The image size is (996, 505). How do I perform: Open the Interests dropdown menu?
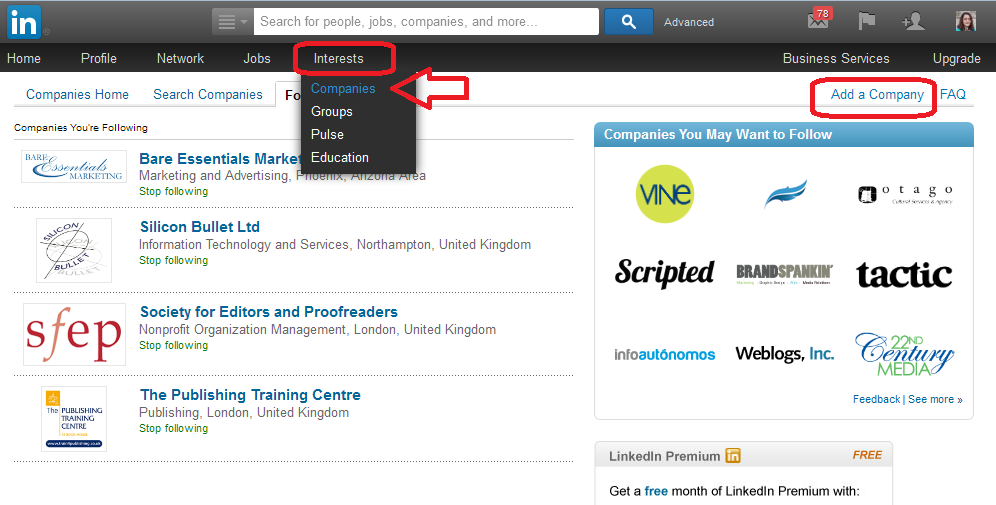click(339, 58)
